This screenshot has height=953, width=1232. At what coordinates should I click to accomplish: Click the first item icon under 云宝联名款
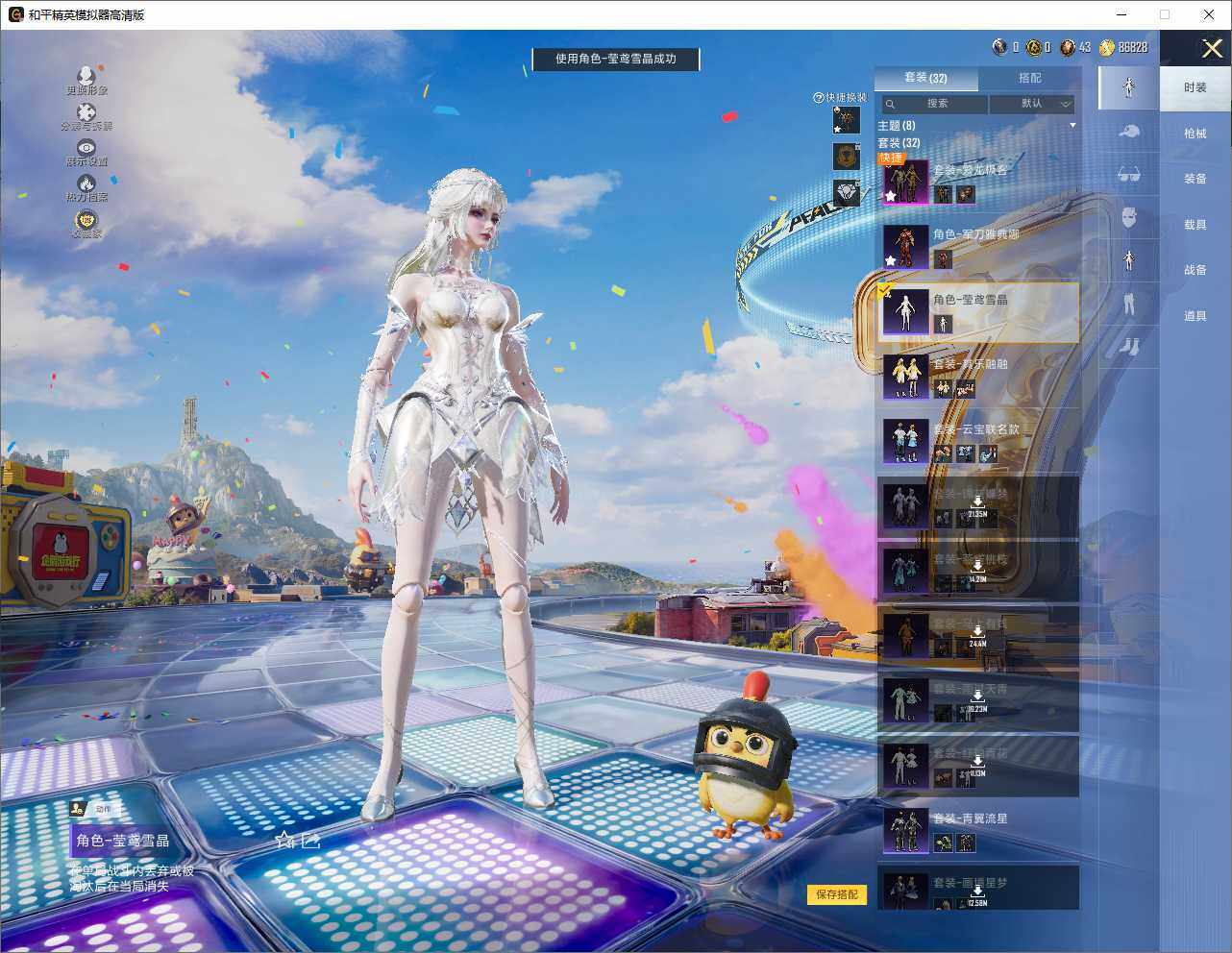click(943, 453)
